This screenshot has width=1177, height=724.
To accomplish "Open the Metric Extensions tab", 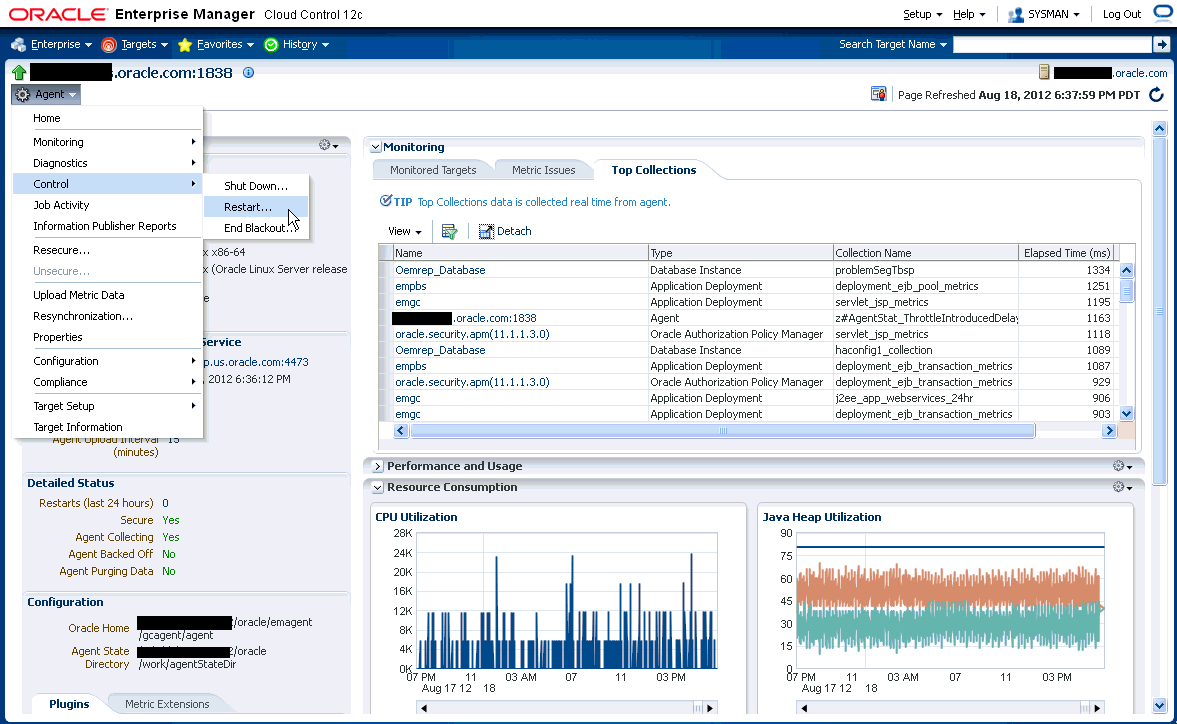I will point(167,704).
